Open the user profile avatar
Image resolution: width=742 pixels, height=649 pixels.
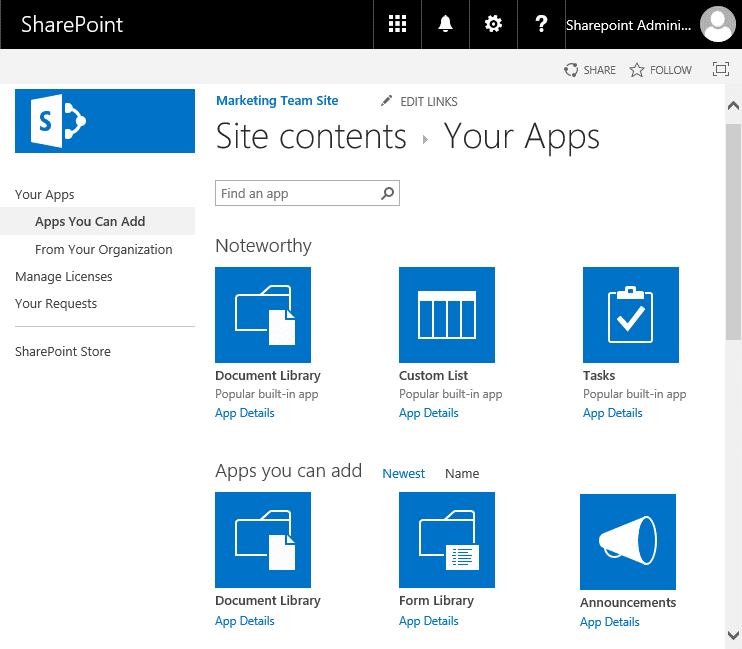[x=718, y=24]
